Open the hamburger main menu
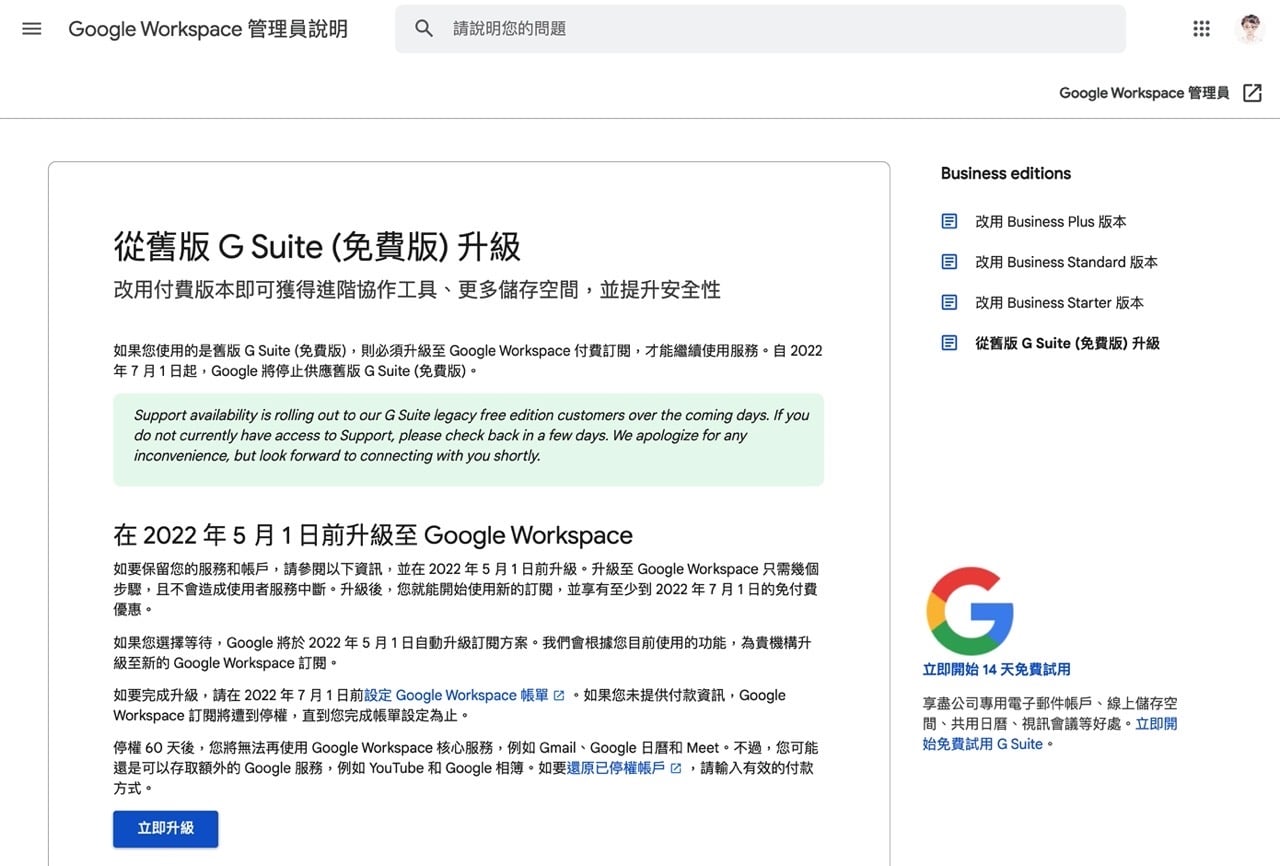Screen dimensions: 1280x866 [x=32, y=29]
